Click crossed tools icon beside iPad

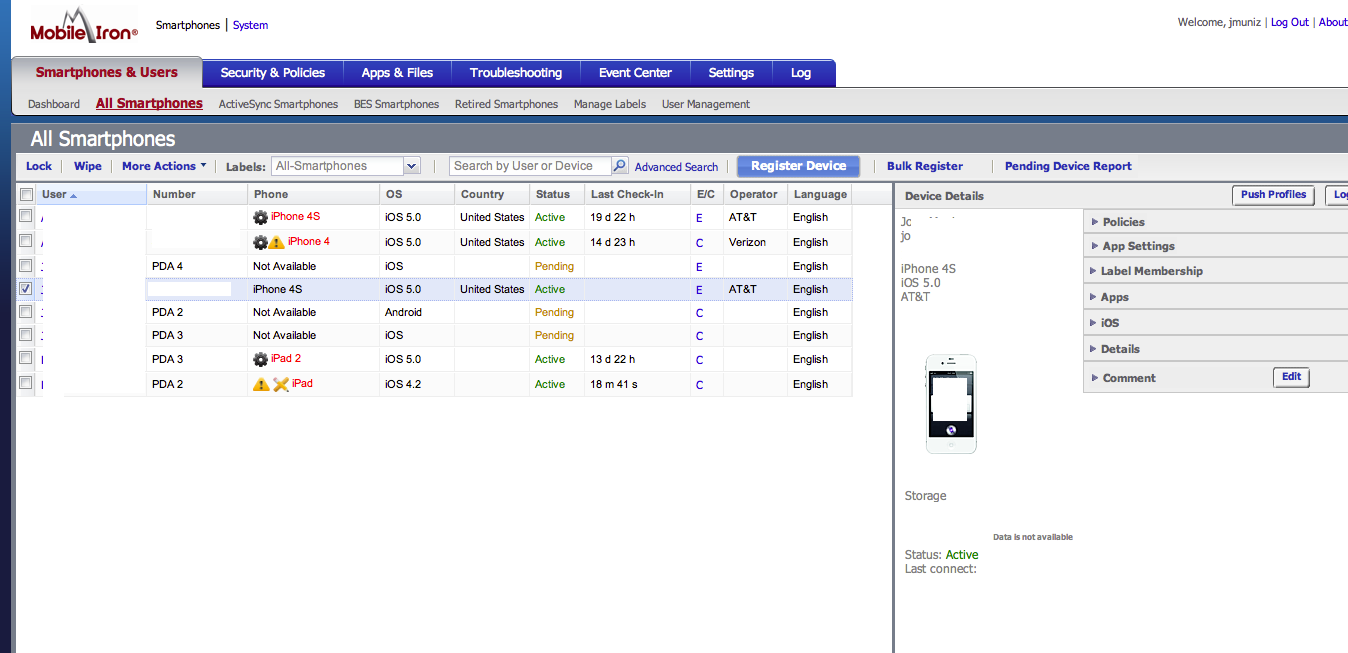pos(281,384)
